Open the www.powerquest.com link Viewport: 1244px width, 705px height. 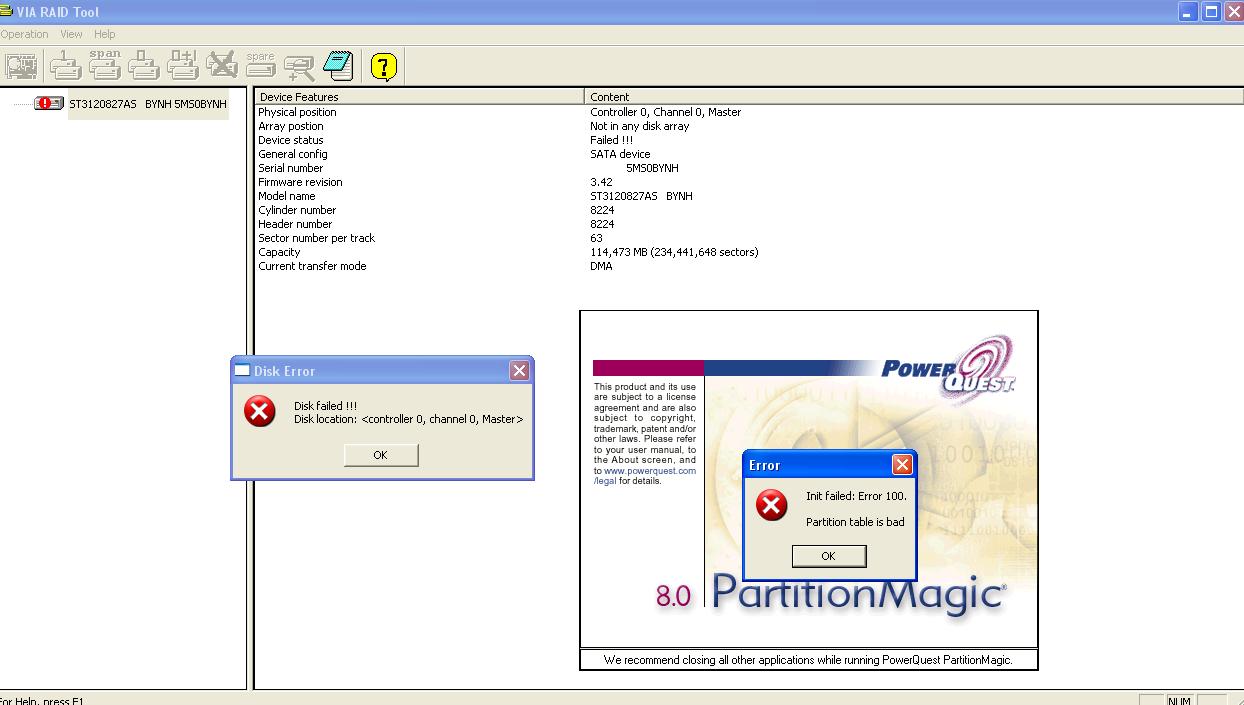[x=650, y=470]
